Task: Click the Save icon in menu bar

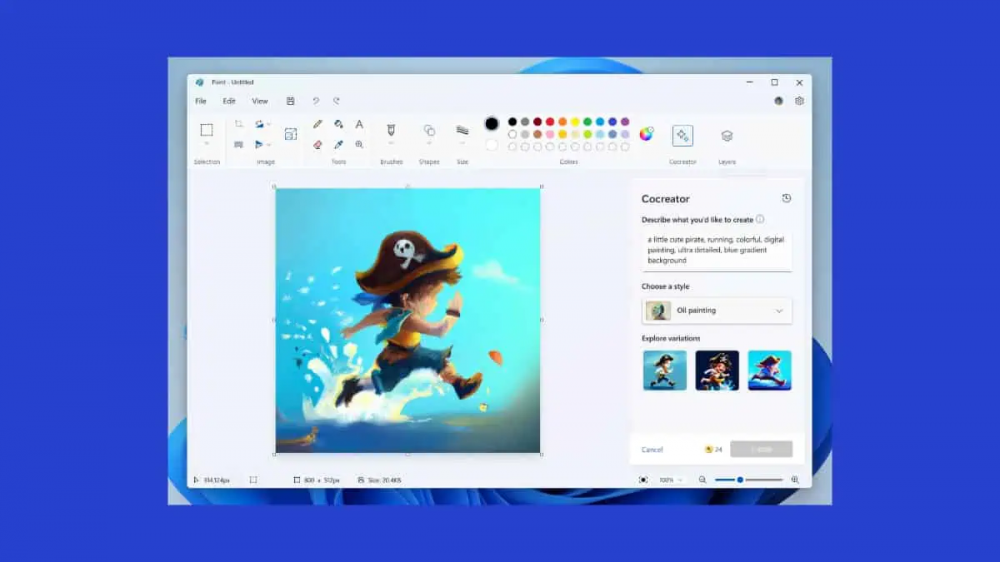Action: (290, 101)
